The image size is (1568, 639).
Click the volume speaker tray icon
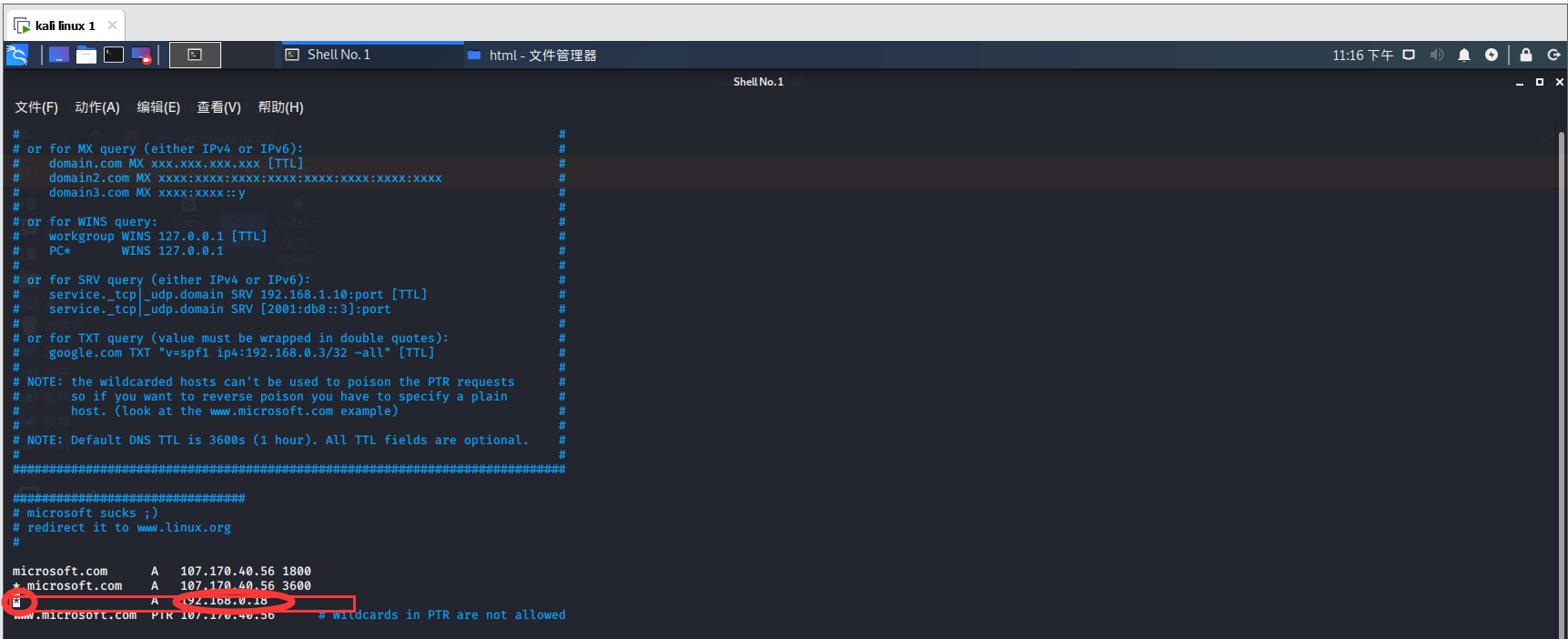(1437, 55)
